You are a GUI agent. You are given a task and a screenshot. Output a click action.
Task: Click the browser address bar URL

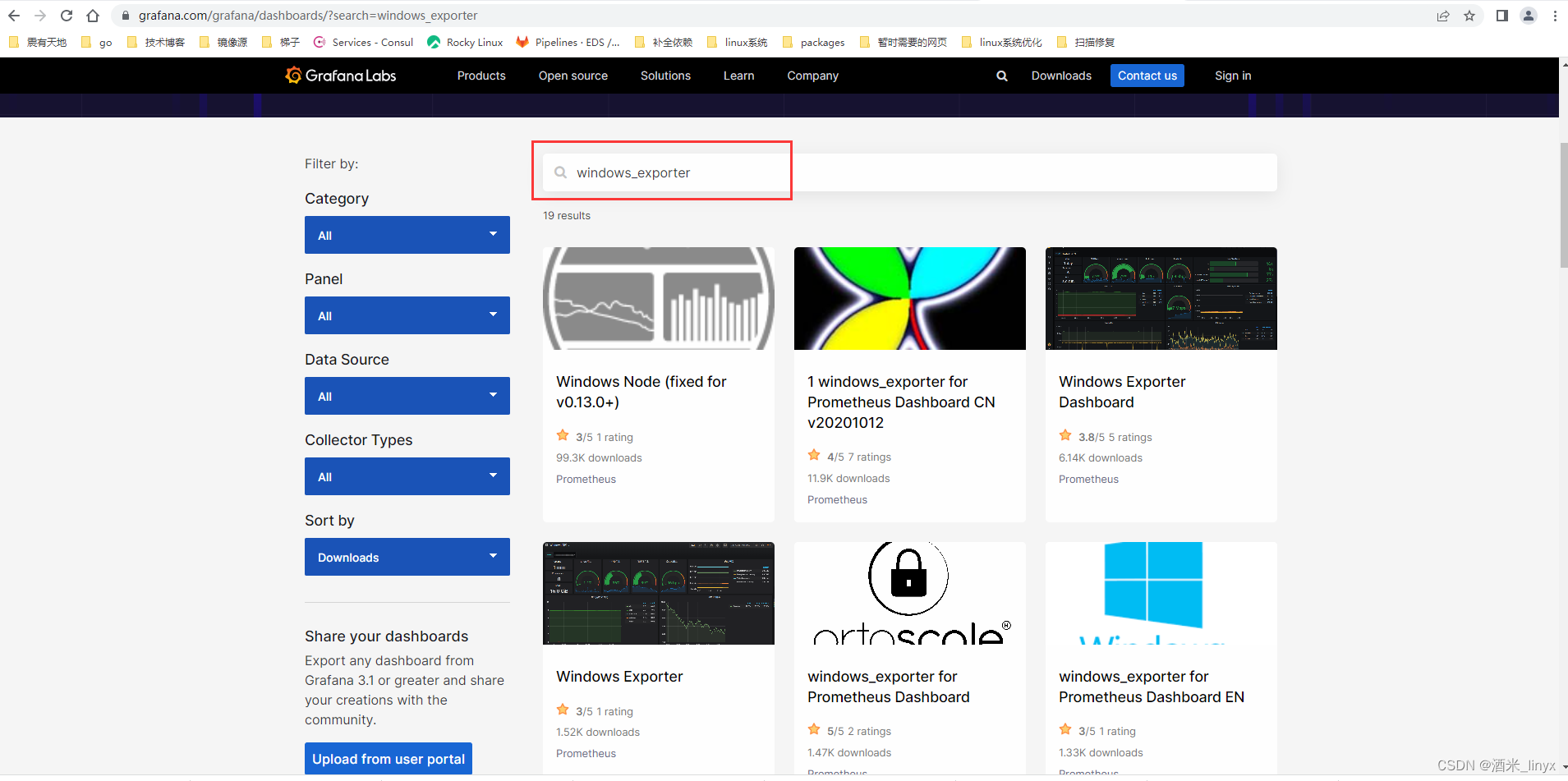point(308,16)
